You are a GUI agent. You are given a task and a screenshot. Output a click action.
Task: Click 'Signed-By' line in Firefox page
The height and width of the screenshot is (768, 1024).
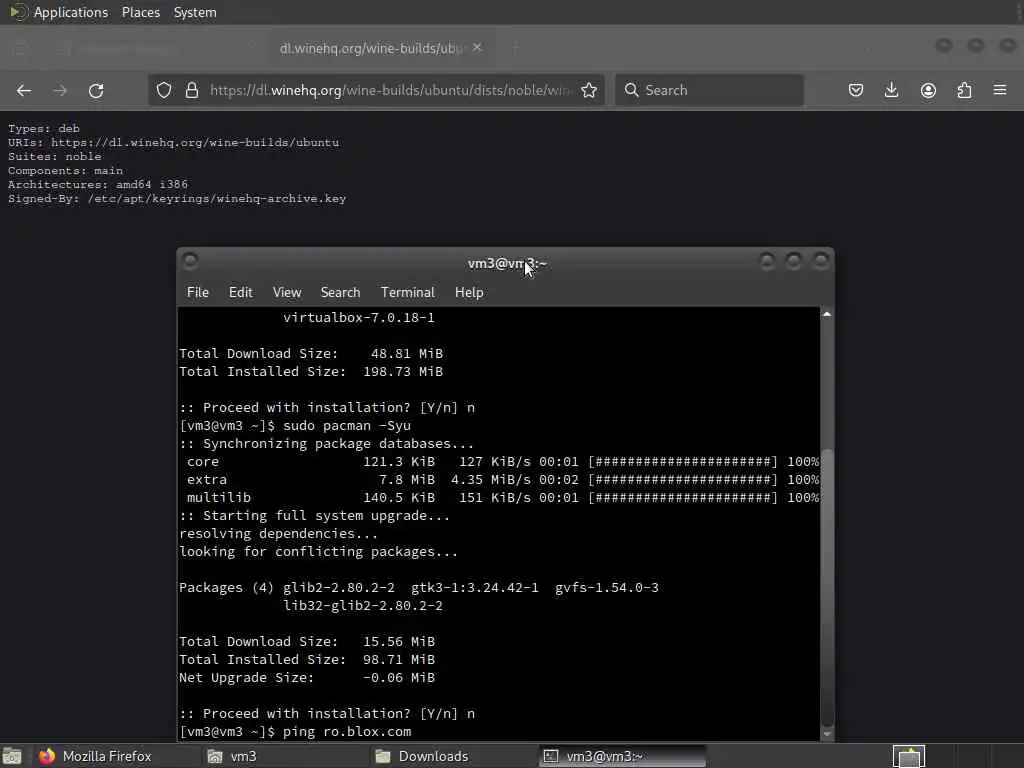(x=177, y=199)
